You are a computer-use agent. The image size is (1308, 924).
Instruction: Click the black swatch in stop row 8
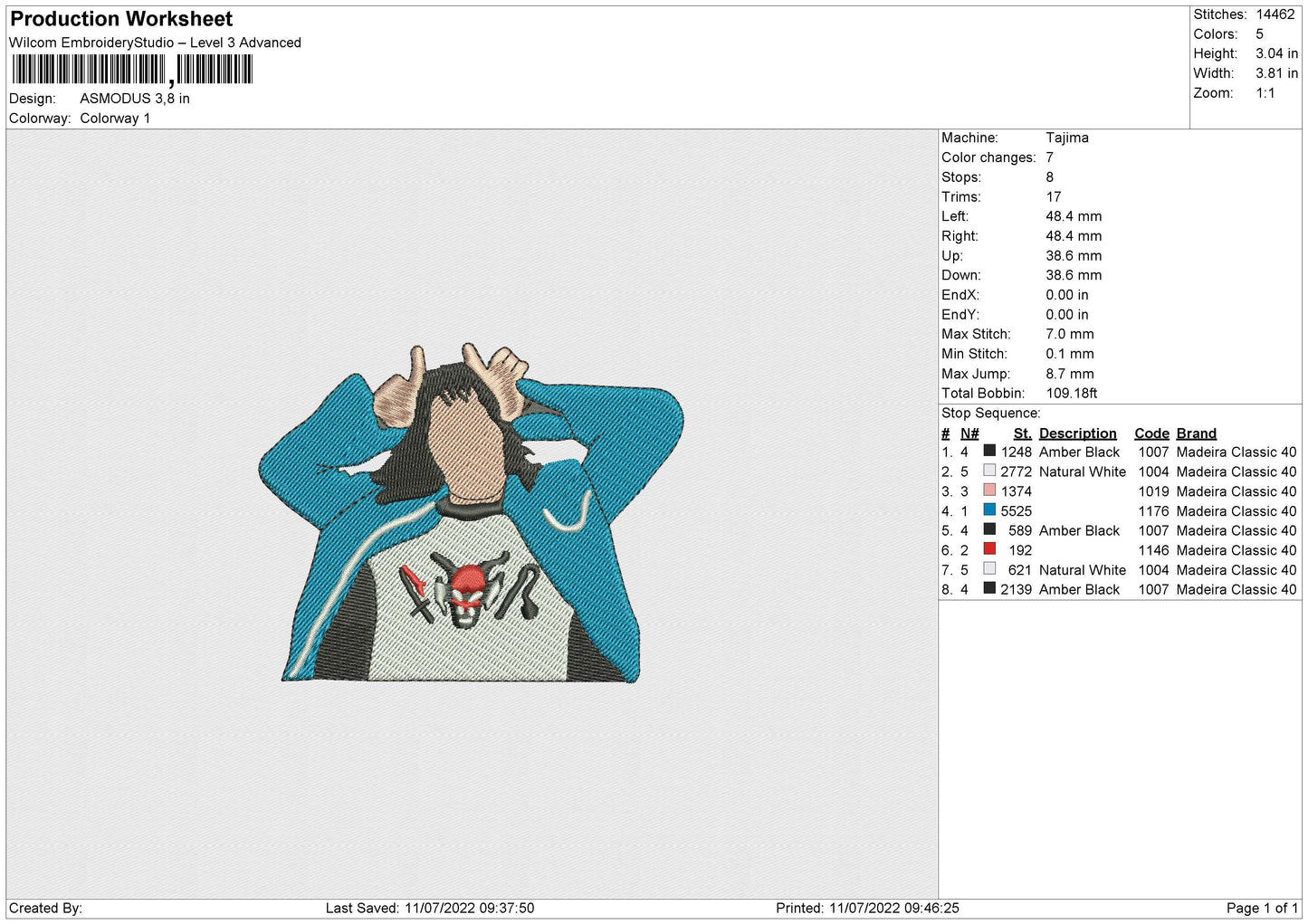(x=989, y=588)
